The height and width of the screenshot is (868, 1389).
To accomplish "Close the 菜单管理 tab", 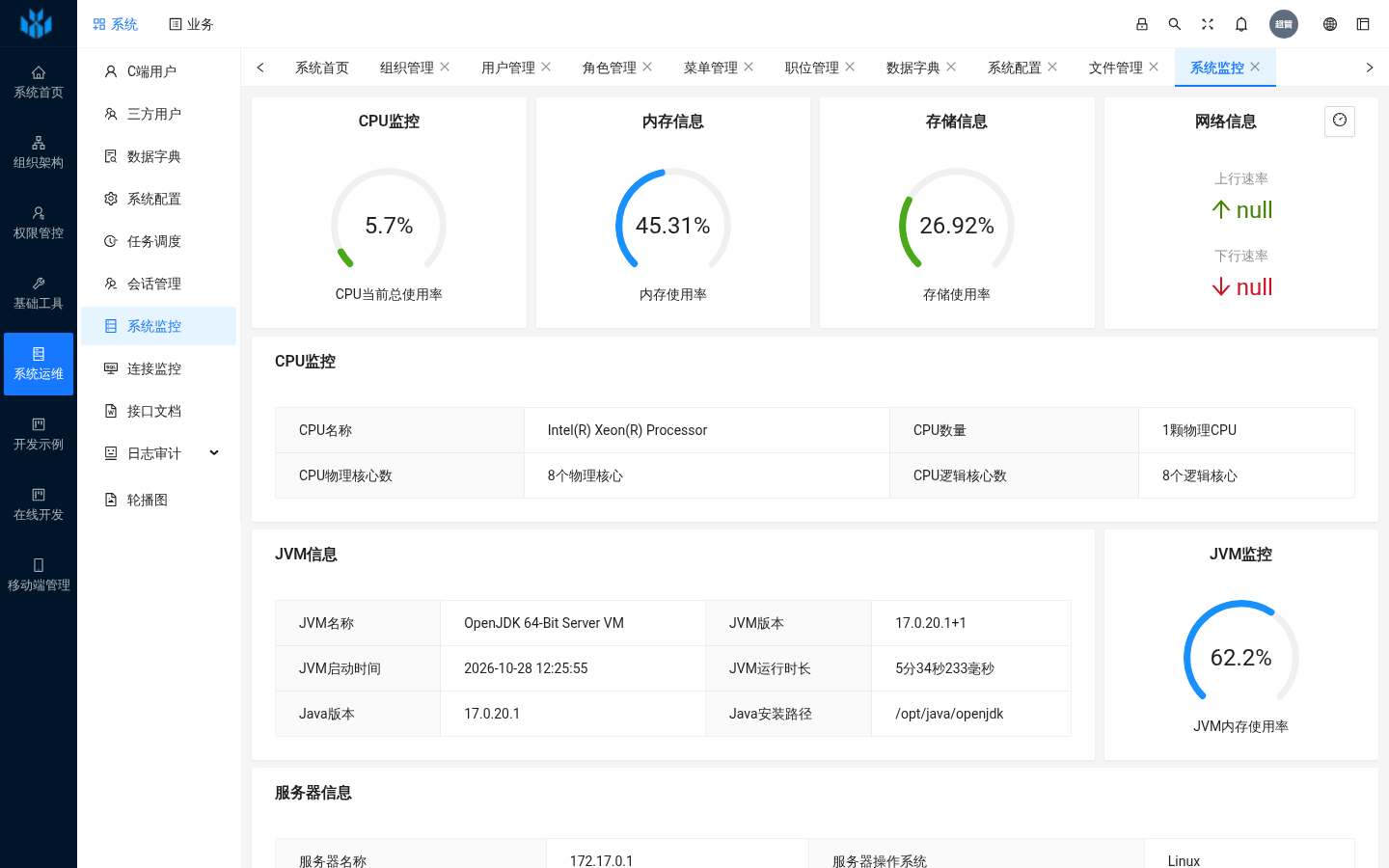I will pyautogui.click(x=749, y=67).
